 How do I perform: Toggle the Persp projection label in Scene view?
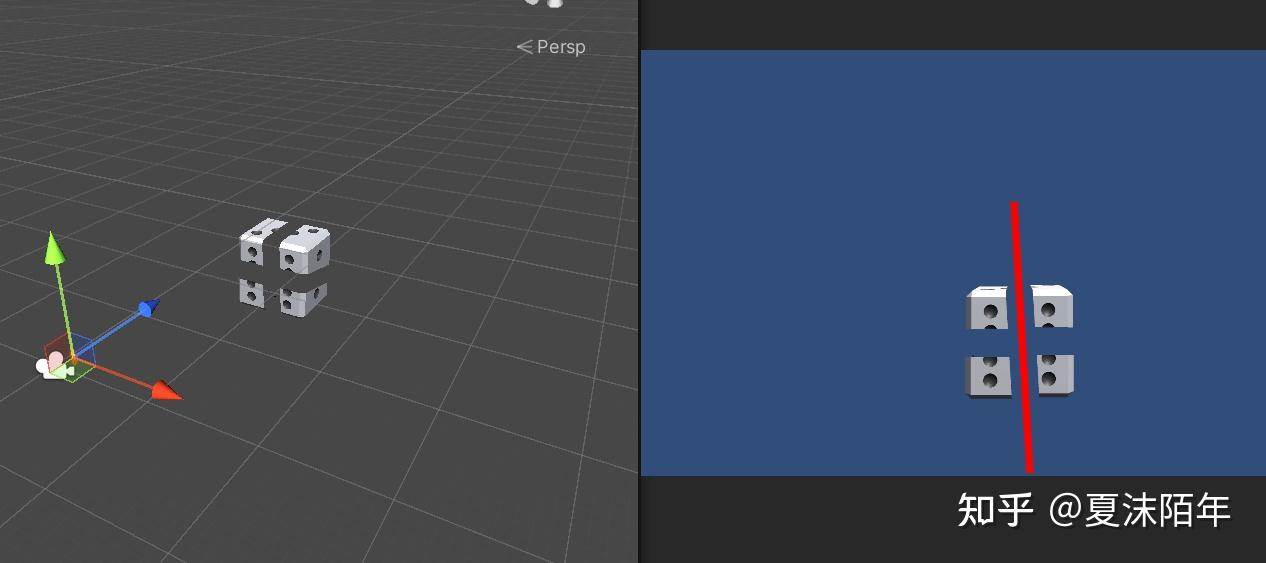(x=551, y=47)
